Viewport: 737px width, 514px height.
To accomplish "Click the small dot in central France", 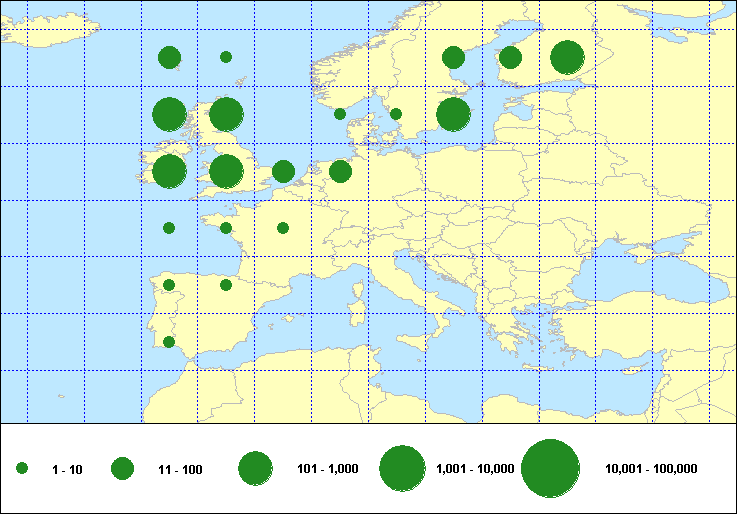I will coord(283,228).
